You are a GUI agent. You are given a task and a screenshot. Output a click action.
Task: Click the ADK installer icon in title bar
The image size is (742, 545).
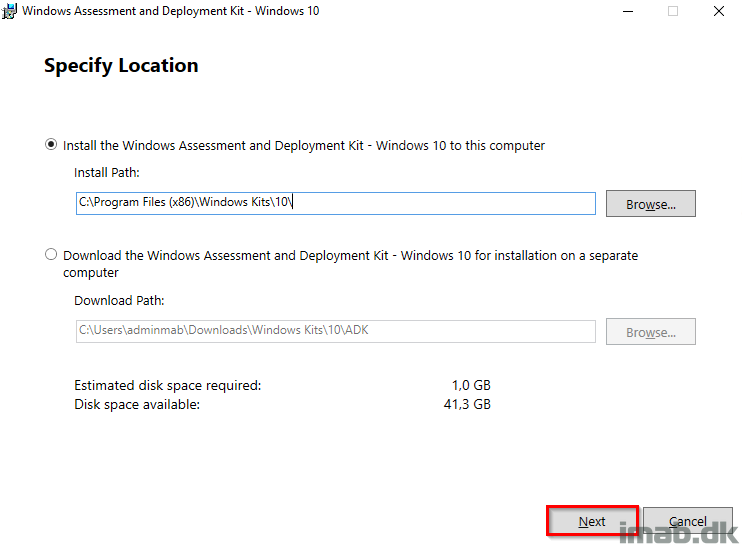[x=9, y=11]
